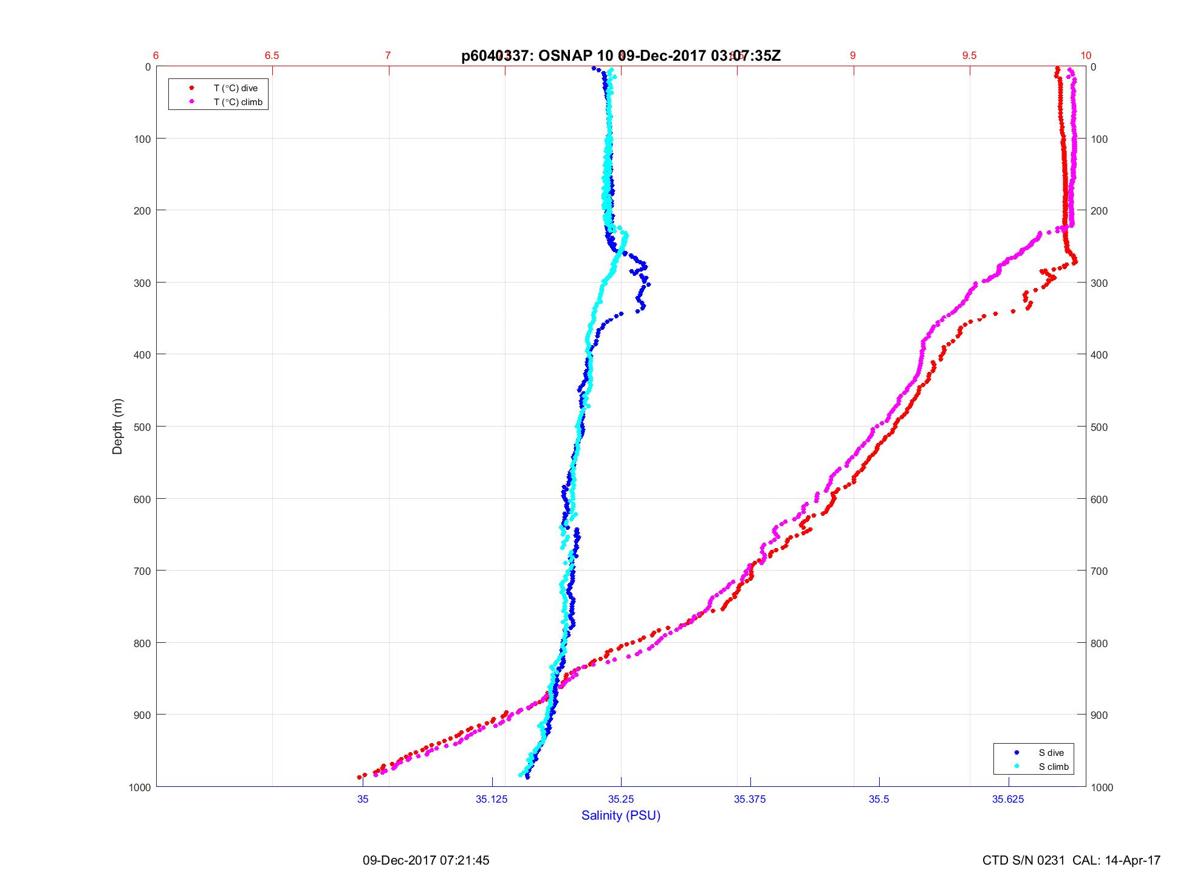Screen dimensions: 1200x885
Task: Click the salinity tick label 35.625
Action: [x=1008, y=800]
